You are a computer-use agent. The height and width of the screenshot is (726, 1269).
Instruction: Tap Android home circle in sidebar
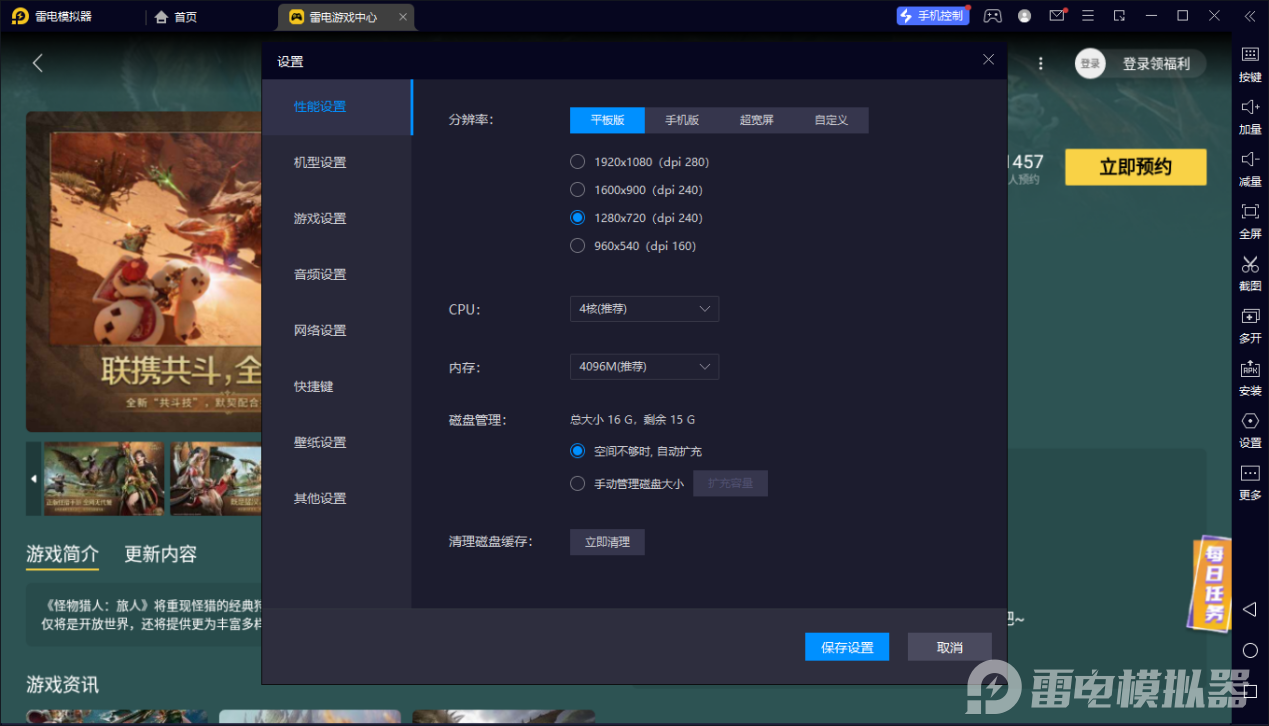tap(1250, 650)
